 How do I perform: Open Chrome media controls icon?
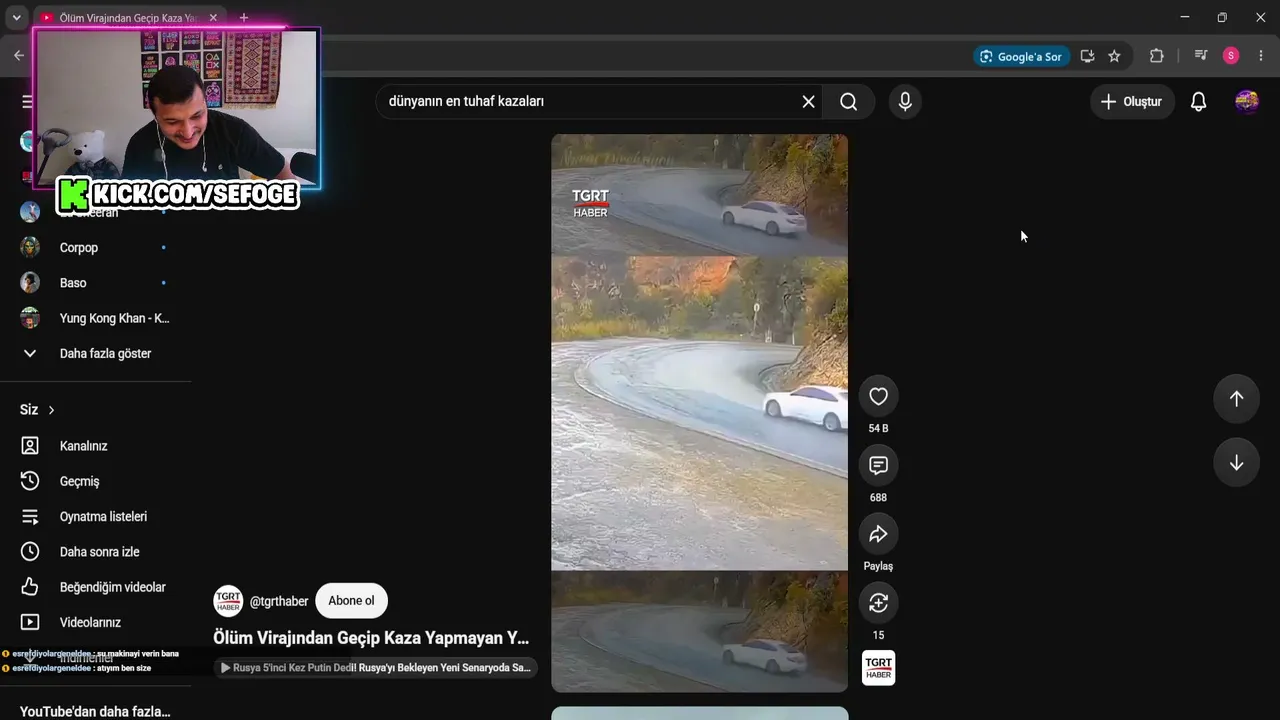tap(1201, 56)
